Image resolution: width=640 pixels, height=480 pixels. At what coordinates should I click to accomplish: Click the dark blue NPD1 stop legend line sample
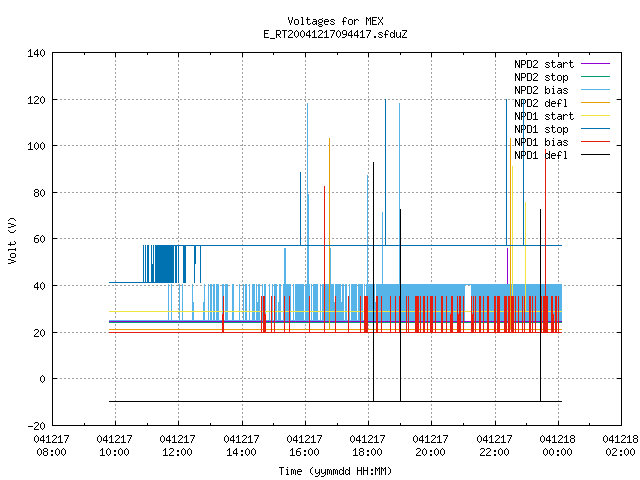coord(595,129)
